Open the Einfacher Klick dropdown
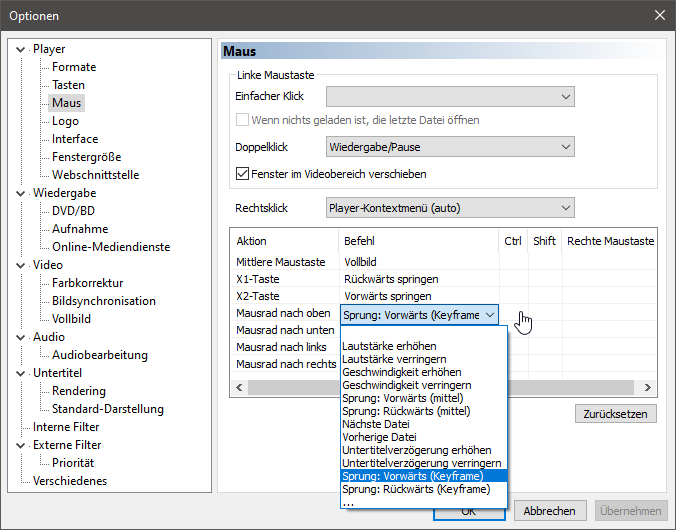 450,97
